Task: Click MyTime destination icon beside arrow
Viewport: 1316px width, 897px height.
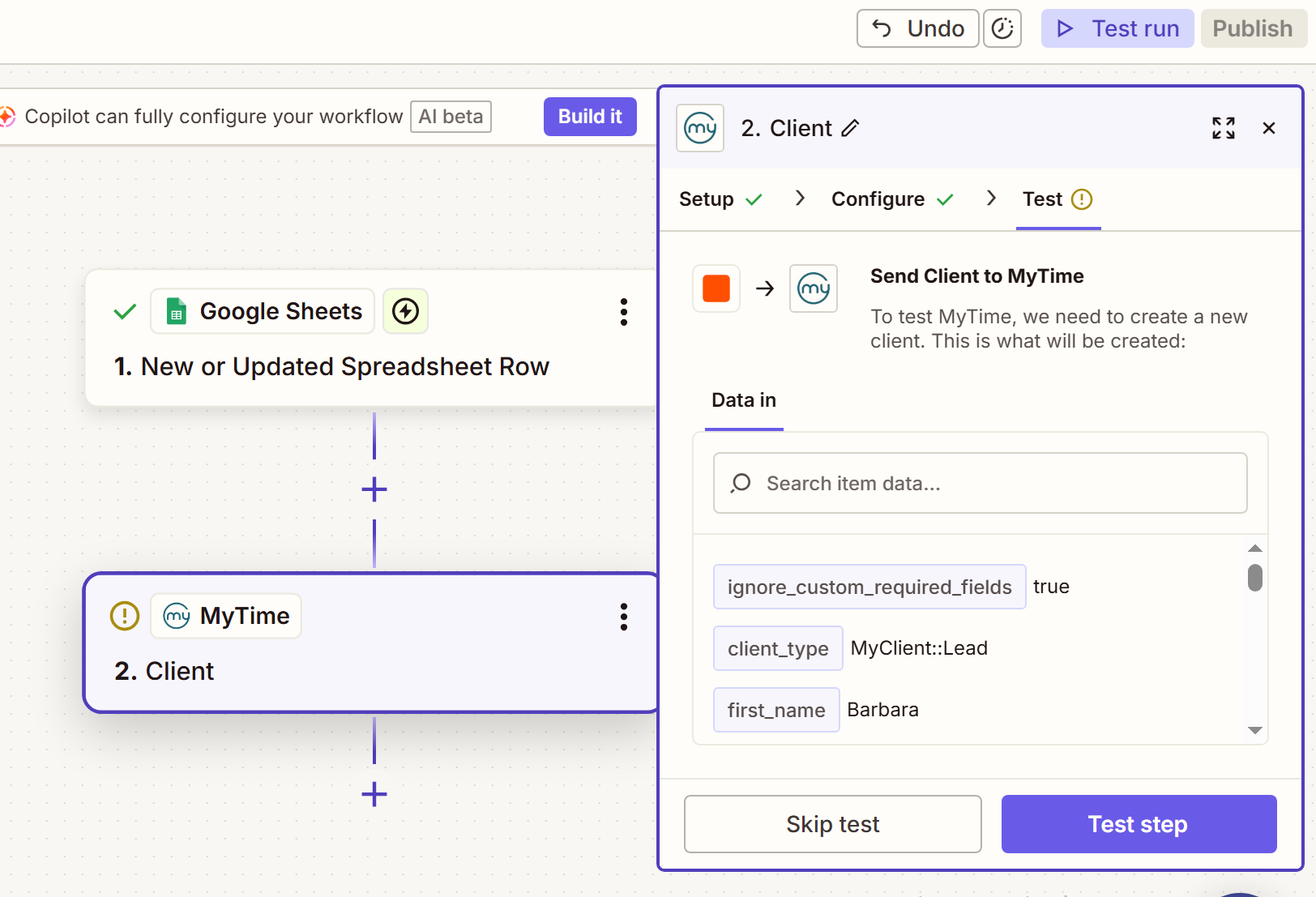Action: pos(814,288)
